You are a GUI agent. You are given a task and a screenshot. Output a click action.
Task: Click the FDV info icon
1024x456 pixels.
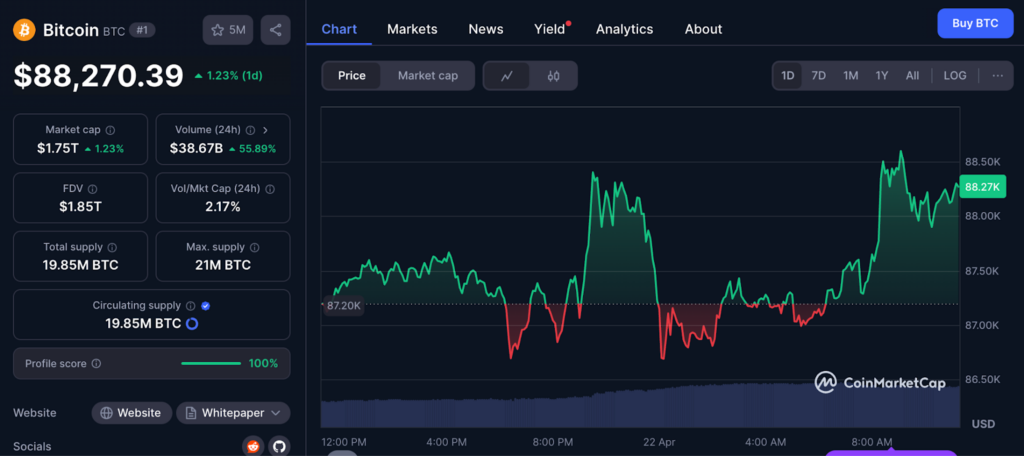(x=92, y=189)
